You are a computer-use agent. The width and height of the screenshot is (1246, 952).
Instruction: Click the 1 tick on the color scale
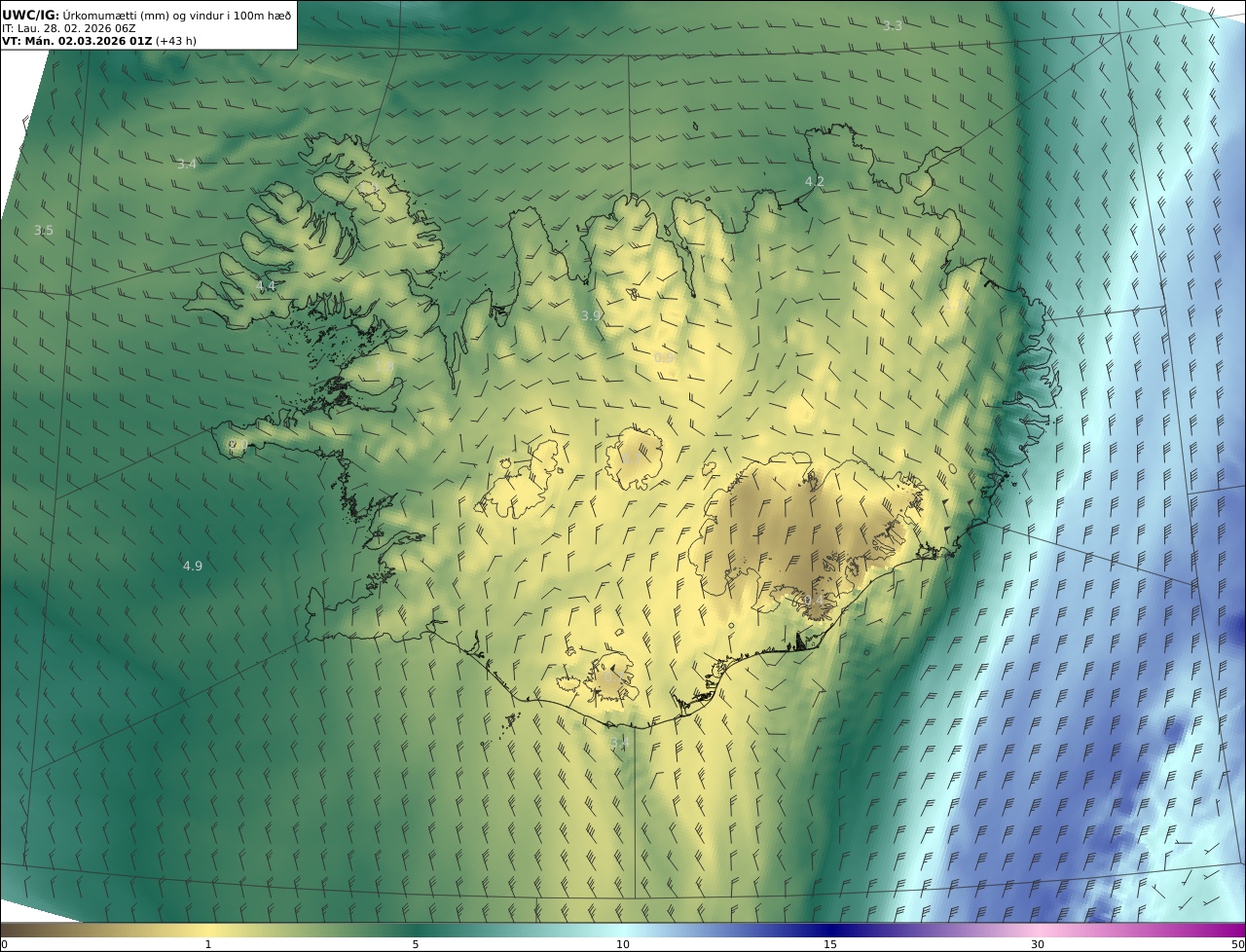click(x=208, y=944)
